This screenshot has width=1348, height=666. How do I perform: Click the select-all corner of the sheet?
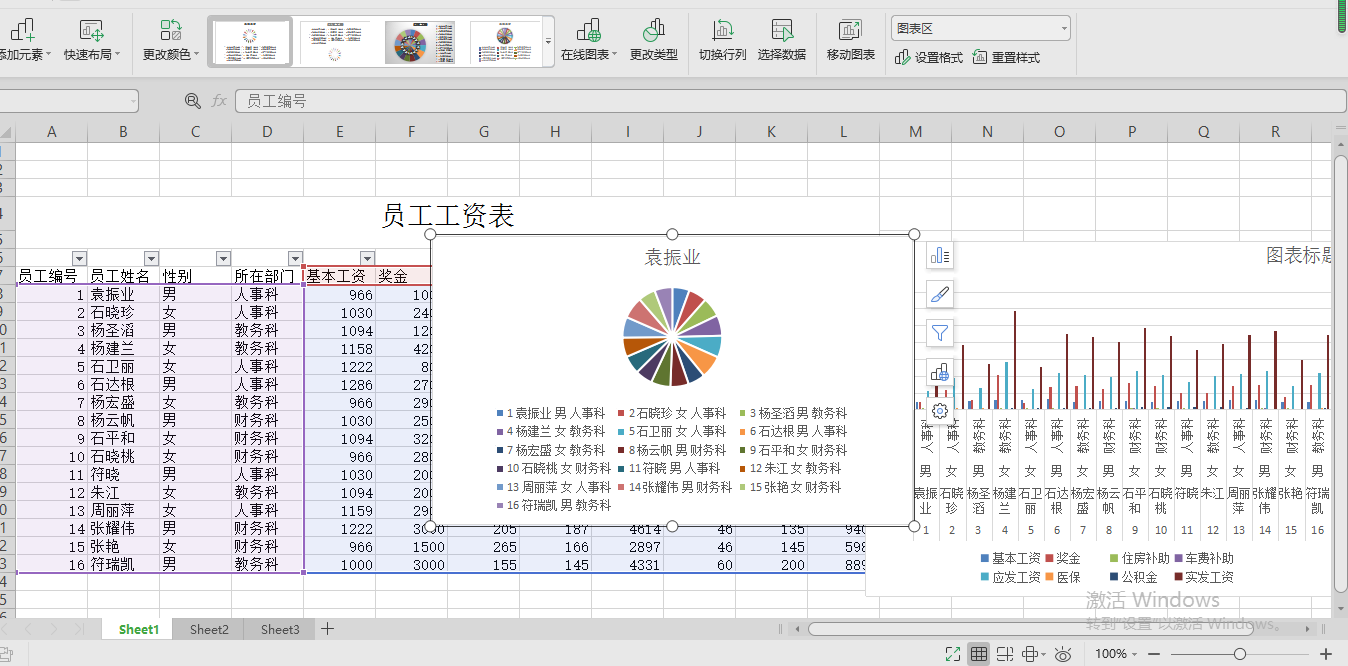(7, 132)
